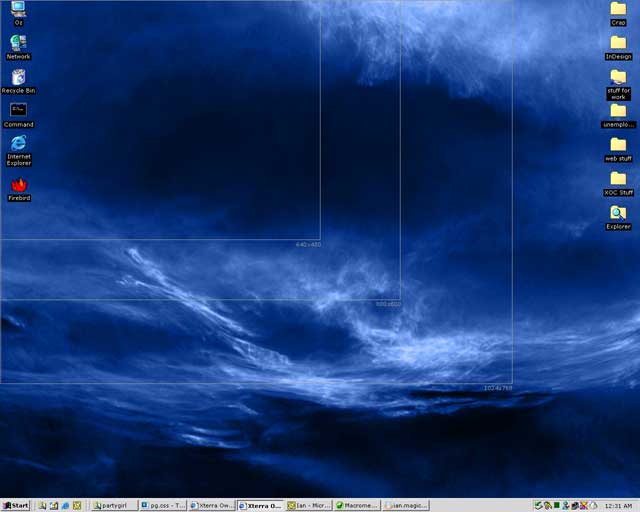Launch Internet Explorer from Quick Launch bar

[65, 505]
